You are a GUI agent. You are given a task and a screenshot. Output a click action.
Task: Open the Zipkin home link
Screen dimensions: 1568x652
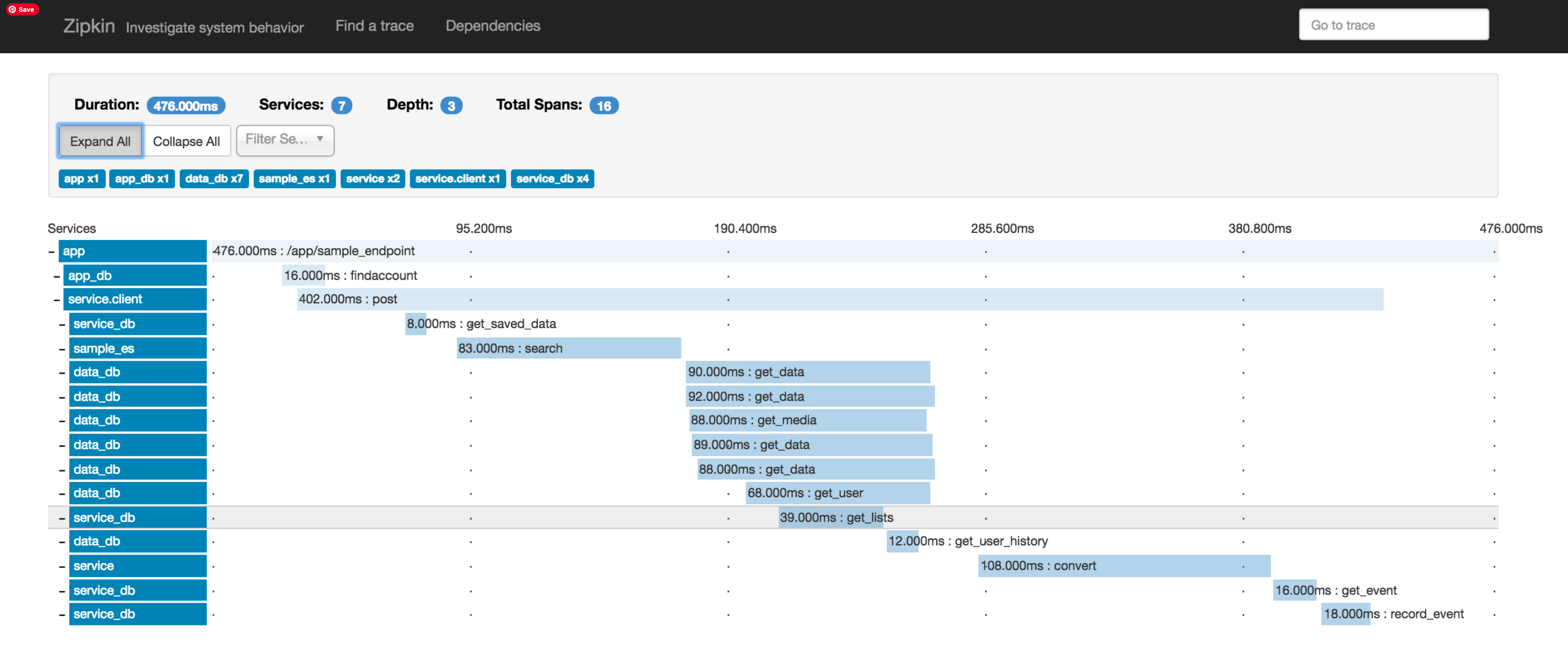click(x=89, y=26)
